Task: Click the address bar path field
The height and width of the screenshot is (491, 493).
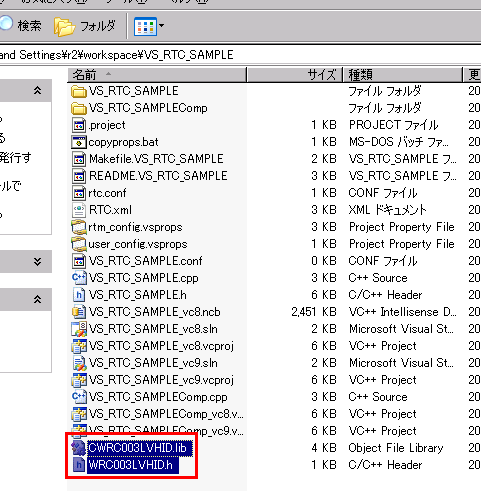Action: pyautogui.click(x=240, y=55)
